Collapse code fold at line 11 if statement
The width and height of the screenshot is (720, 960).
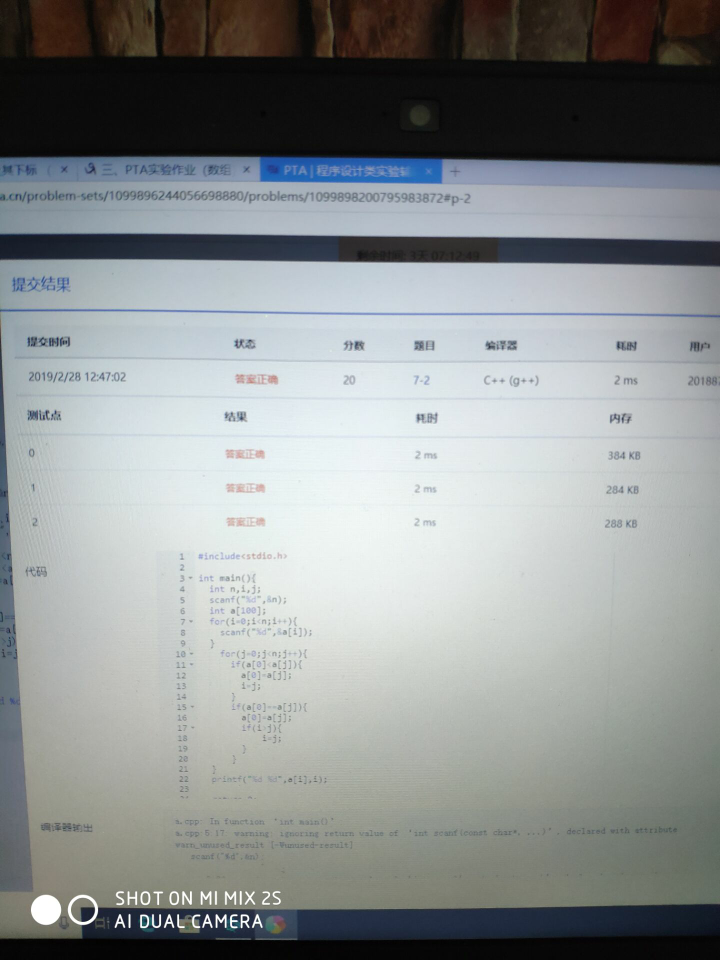tap(191, 664)
